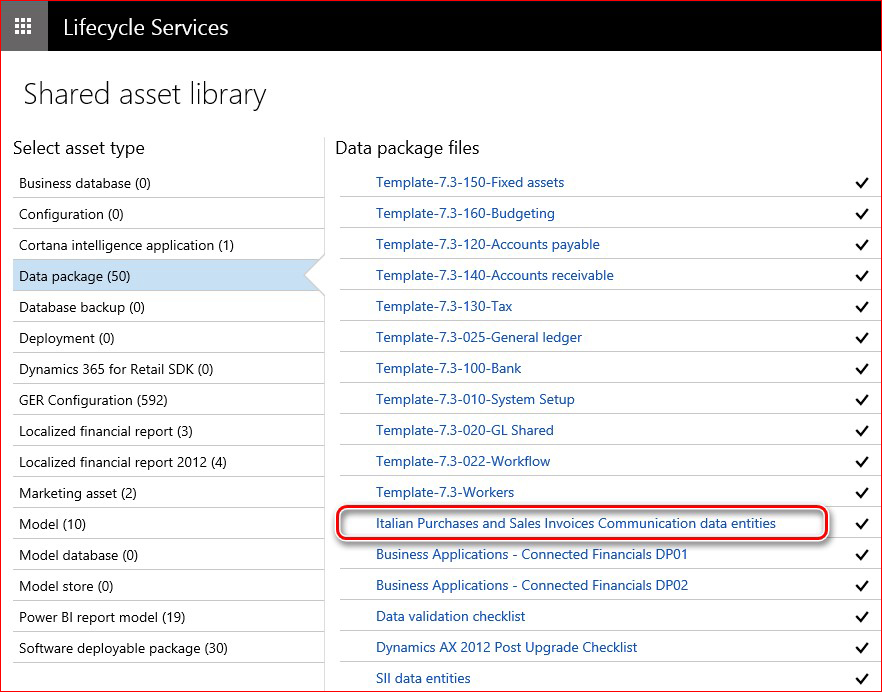Click checkmark for Italian Purchases and Sales Invoices
The height and width of the screenshot is (692, 882).
(862, 524)
